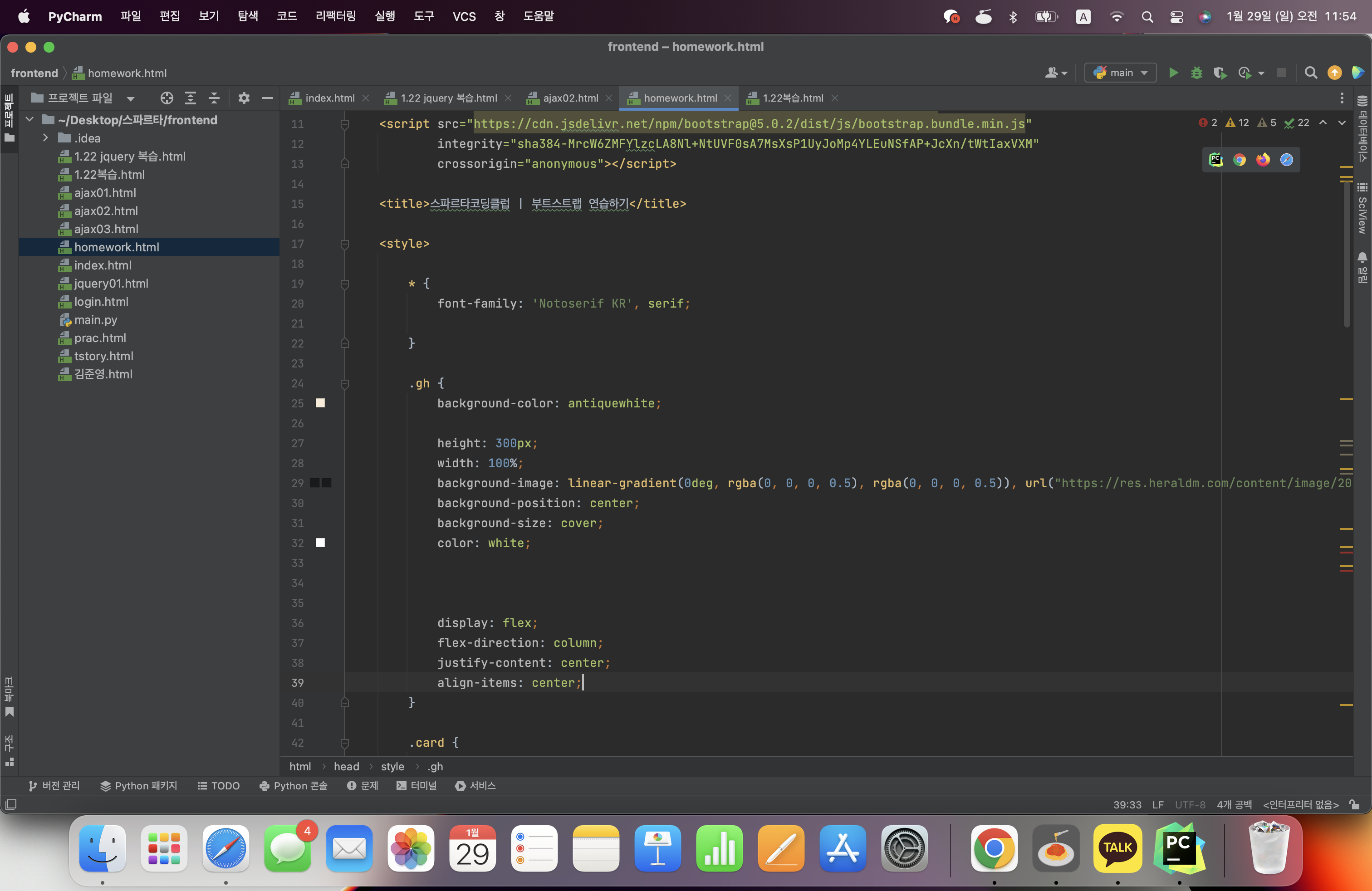Open the Notifications side tool window
The height and width of the screenshot is (891, 1372).
tap(1362, 268)
